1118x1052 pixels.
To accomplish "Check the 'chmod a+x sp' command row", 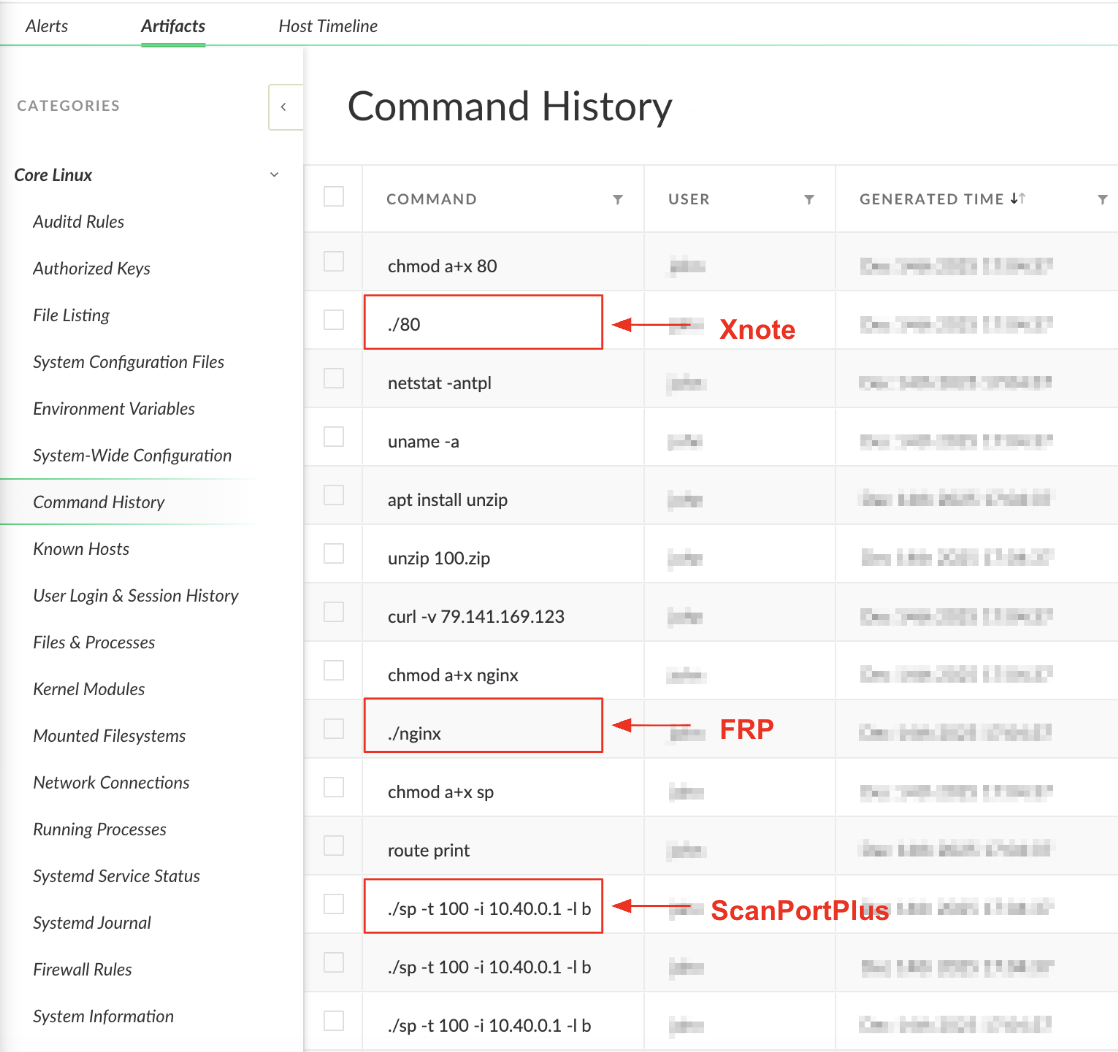I will pos(333,787).
